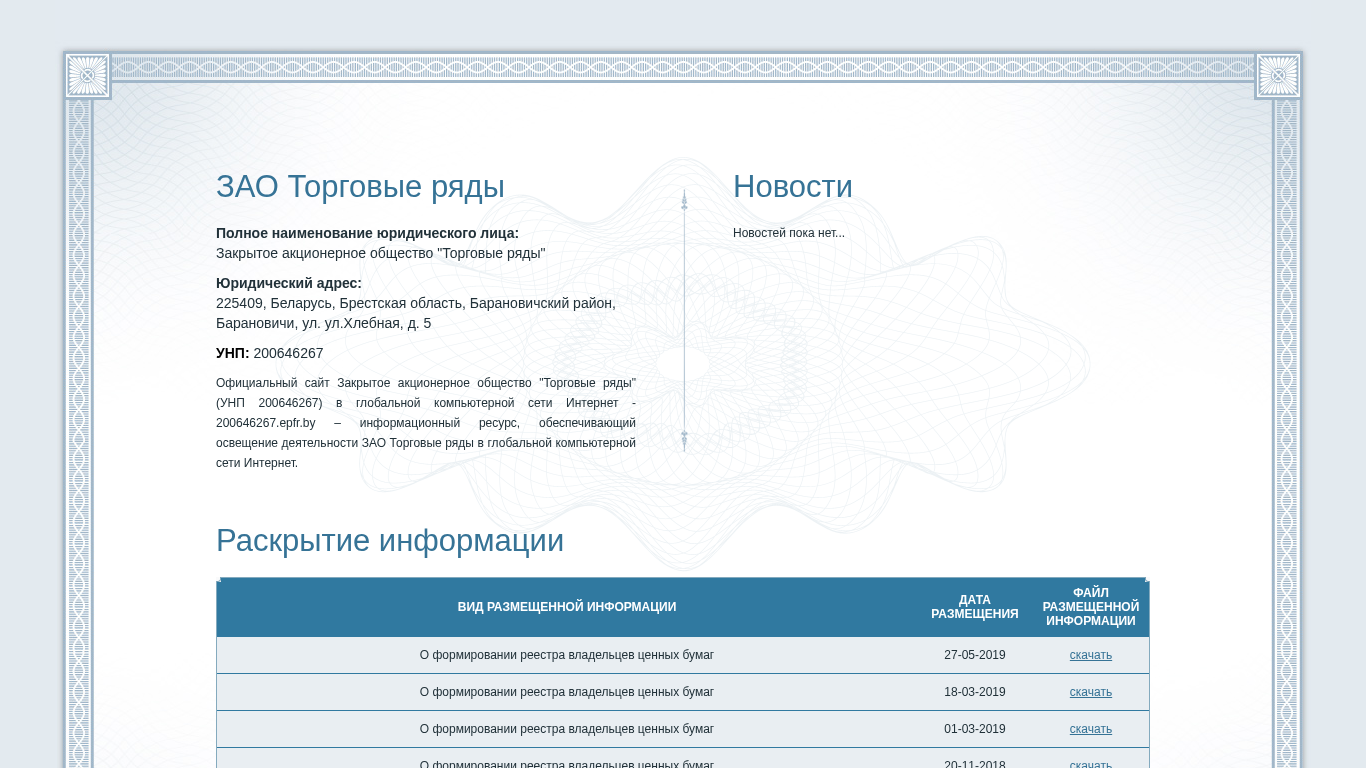Click the first row's registry formation description
Screen dimensions: 1366x768
(566, 655)
